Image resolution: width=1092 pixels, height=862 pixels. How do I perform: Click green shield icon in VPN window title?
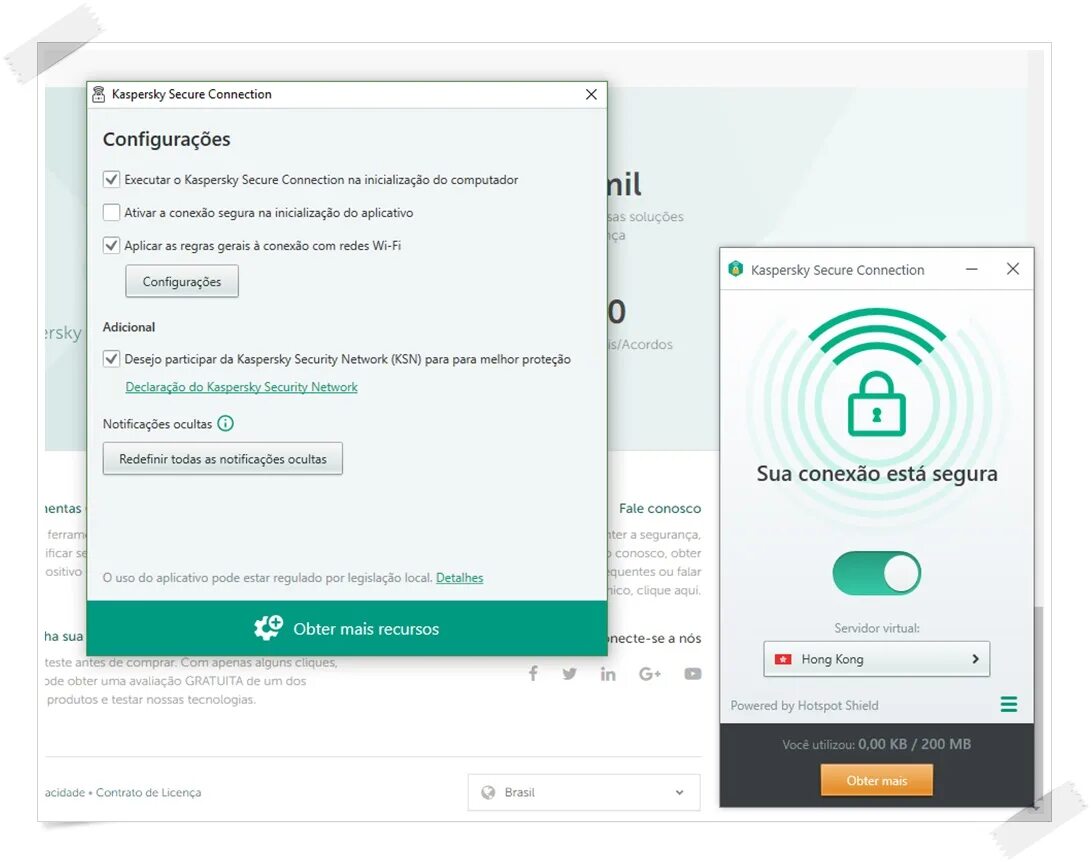736,269
